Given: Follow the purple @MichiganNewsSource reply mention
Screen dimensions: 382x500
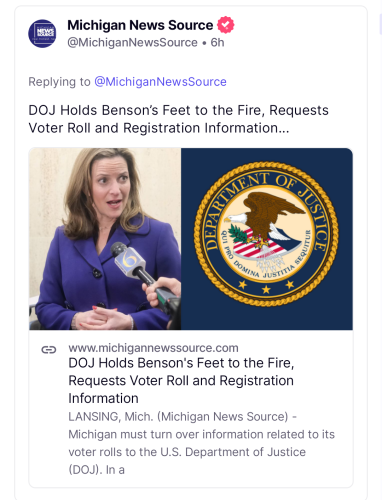Looking at the screenshot, I should coord(160,82).
